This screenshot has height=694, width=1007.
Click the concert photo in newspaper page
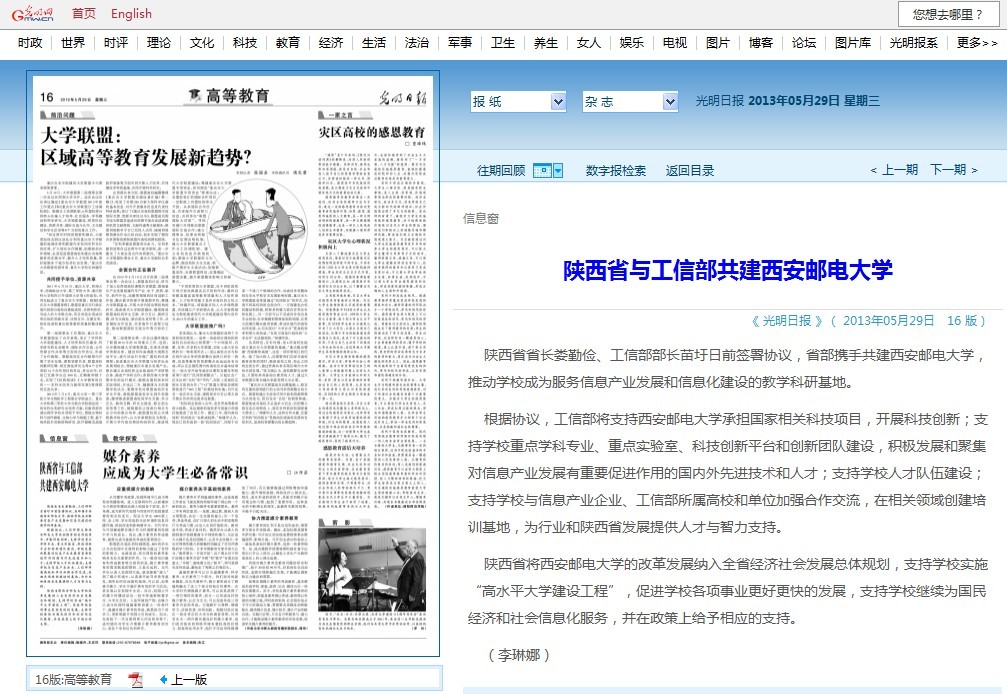coord(371,569)
